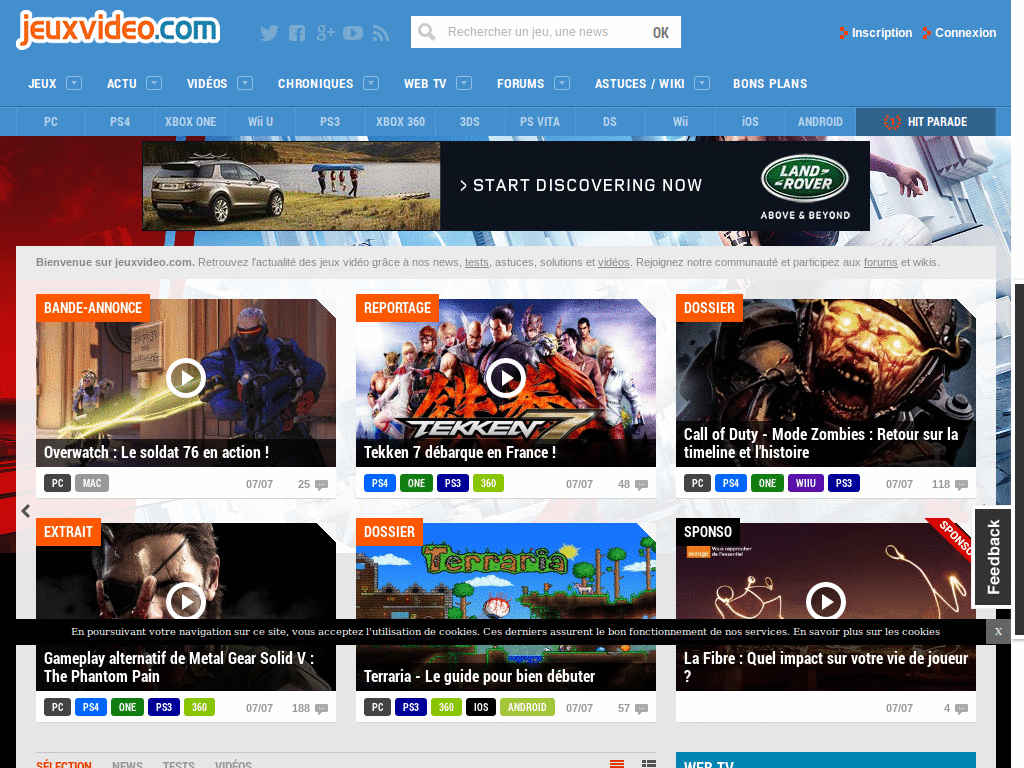Viewport: 1024px width, 768px height.
Task: Open comments icon on Tekken 7 card
Action: [x=641, y=485]
